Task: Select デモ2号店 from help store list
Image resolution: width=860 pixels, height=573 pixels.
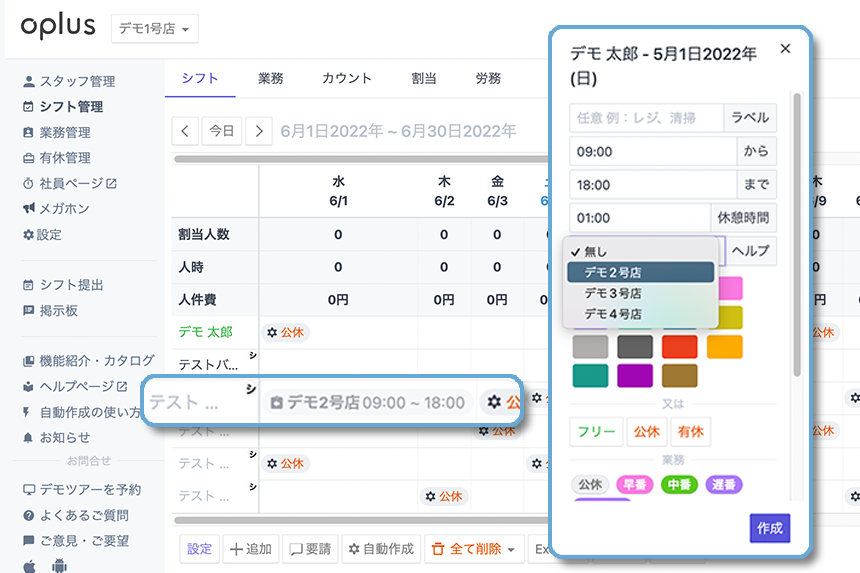Action: pyautogui.click(x=641, y=272)
